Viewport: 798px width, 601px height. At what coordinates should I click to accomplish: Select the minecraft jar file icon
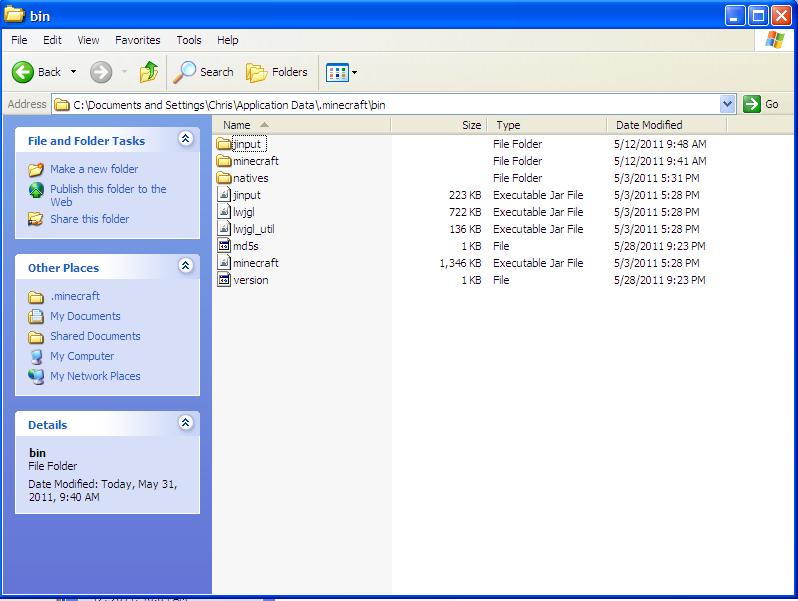(x=224, y=263)
